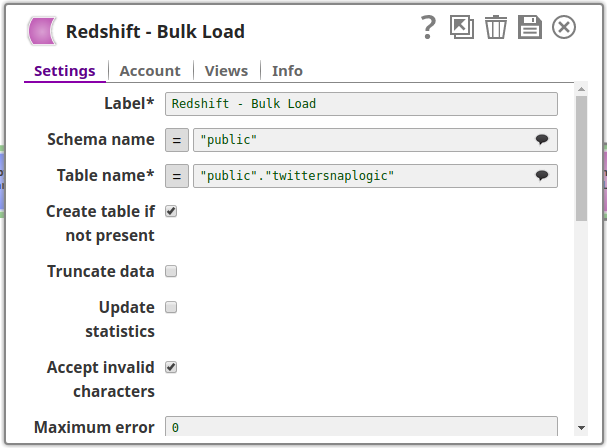Click the dialog title Redshift - Bulk Load
This screenshot has width=607, height=448.
155,31
